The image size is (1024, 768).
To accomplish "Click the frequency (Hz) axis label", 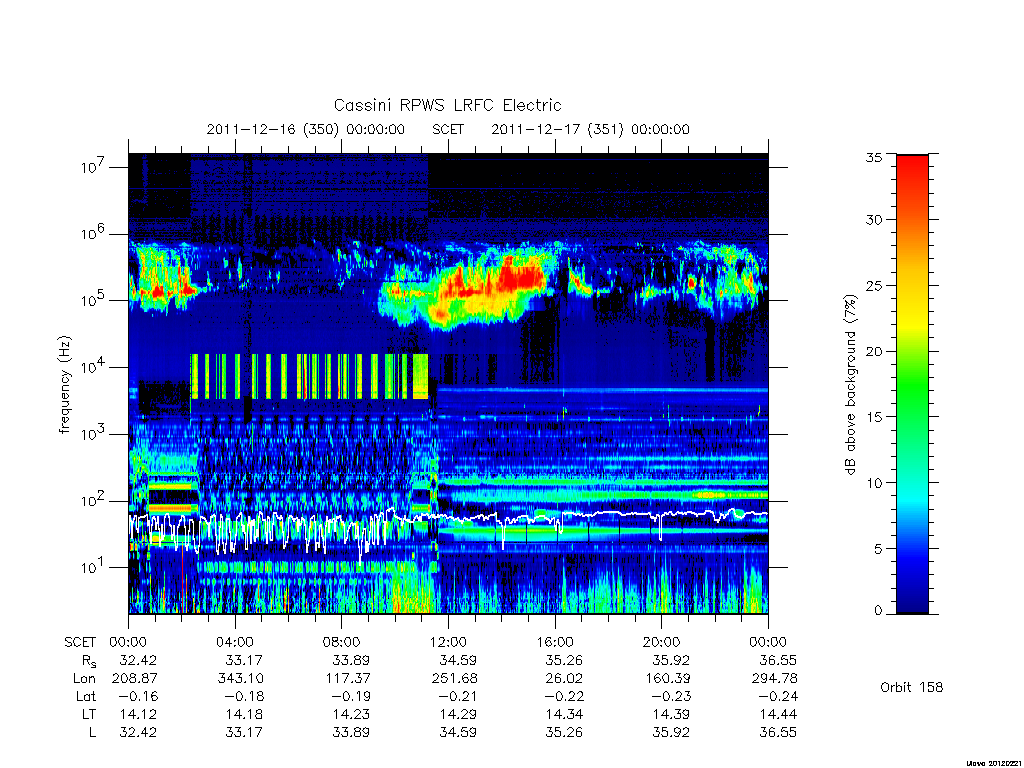I will (64, 384).
